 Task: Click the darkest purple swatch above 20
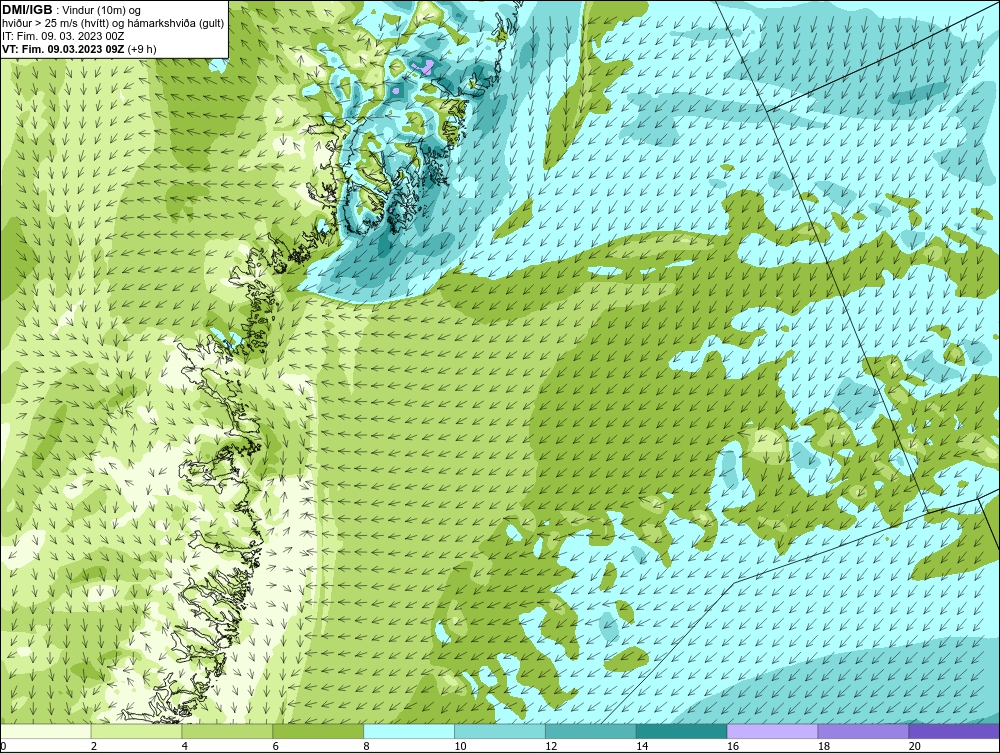point(954,731)
